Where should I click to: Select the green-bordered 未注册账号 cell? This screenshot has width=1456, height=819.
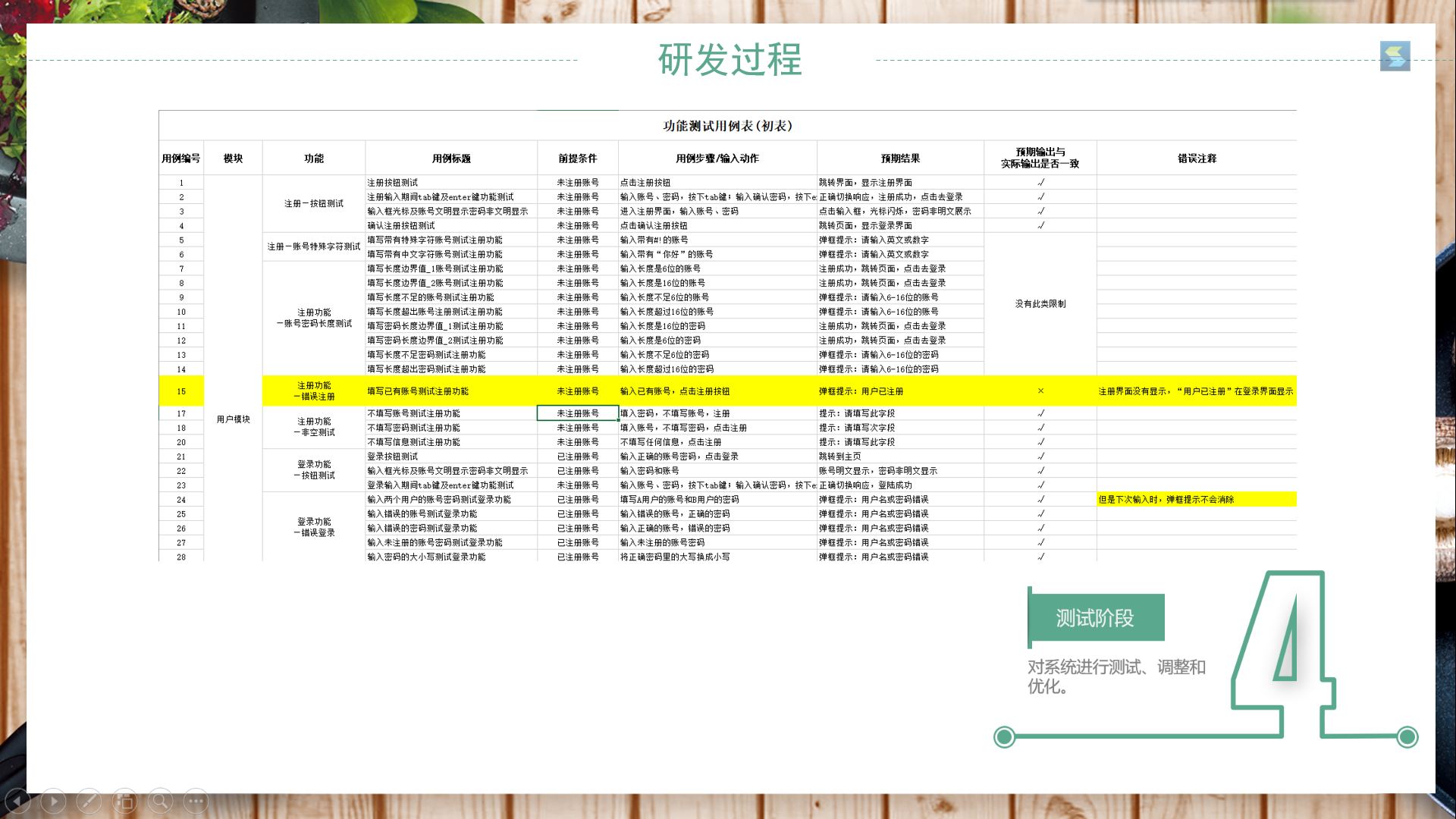pyautogui.click(x=578, y=413)
